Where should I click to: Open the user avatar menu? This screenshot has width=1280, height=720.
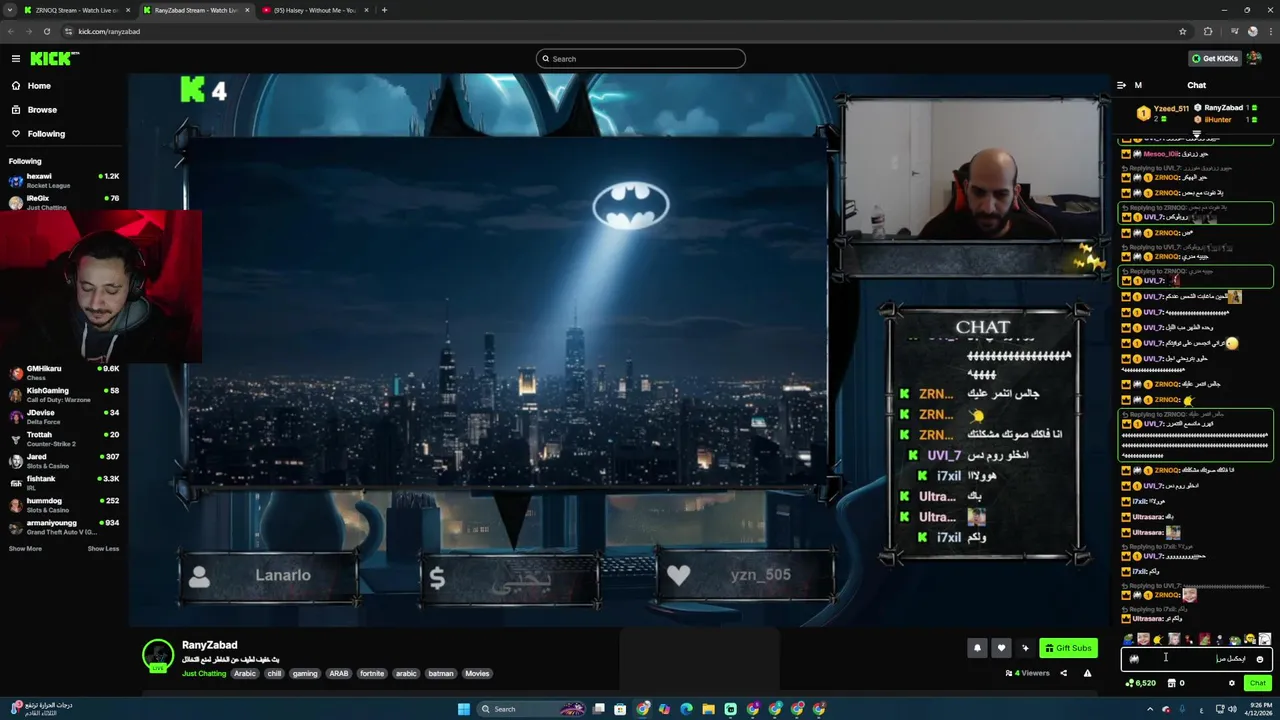1254,58
